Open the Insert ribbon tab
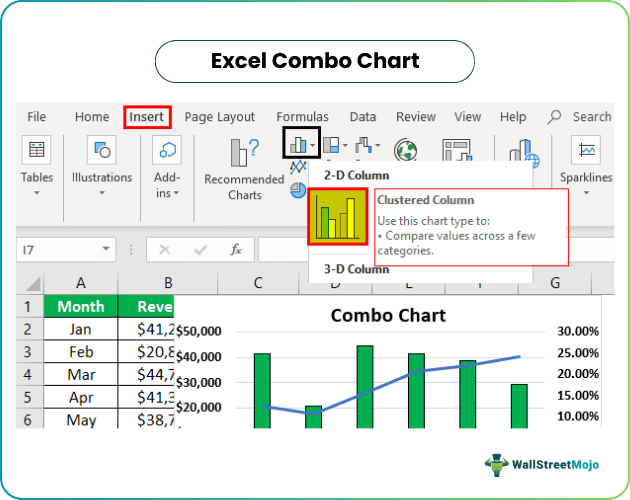 pyautogui.click(x=147, y=117)
